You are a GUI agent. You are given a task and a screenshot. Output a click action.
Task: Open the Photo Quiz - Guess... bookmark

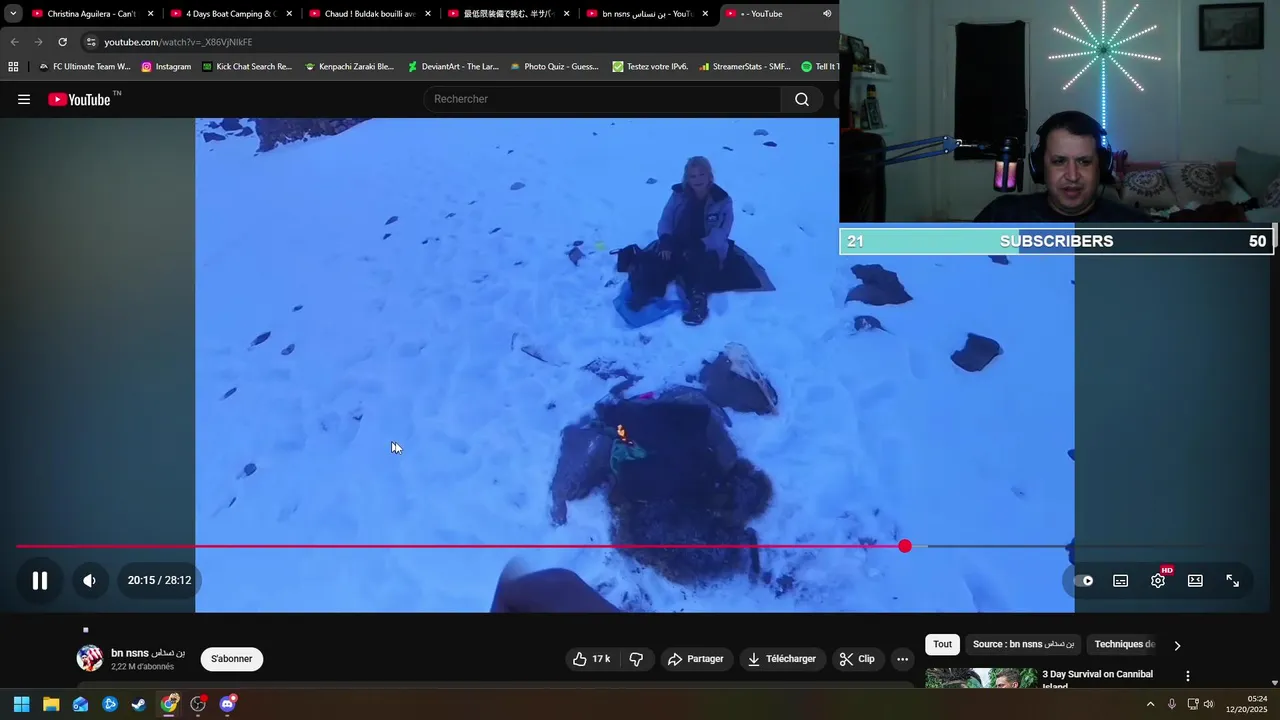coord(554,67)
